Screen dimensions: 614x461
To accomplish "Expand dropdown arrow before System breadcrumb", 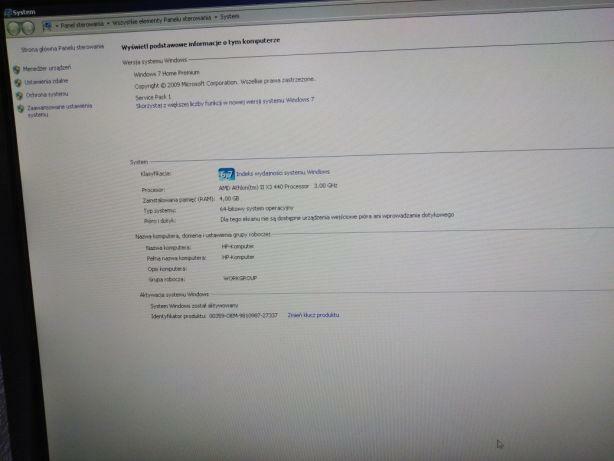I will click(215, 18).
